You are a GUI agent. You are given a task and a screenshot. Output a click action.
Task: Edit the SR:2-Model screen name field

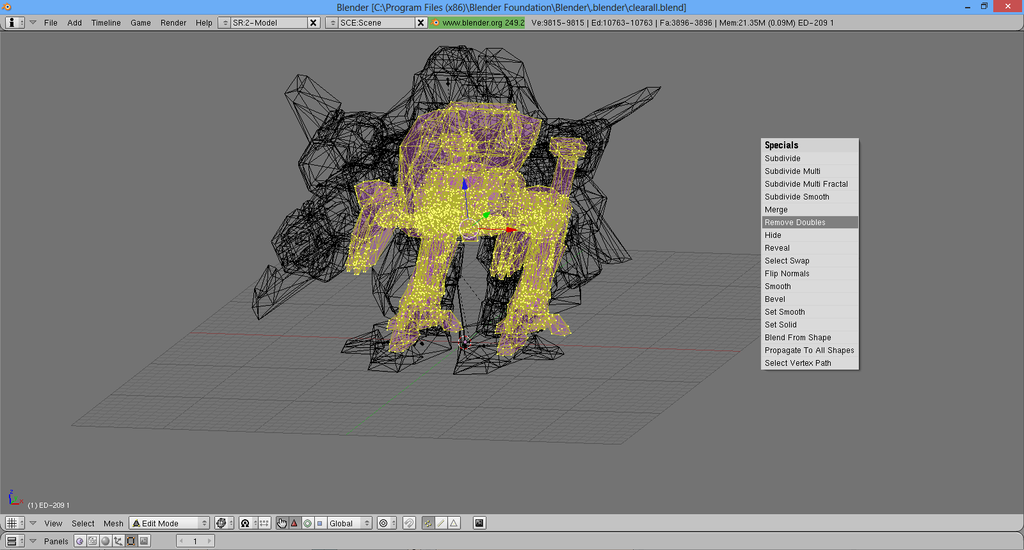click(x=268, y=23)
